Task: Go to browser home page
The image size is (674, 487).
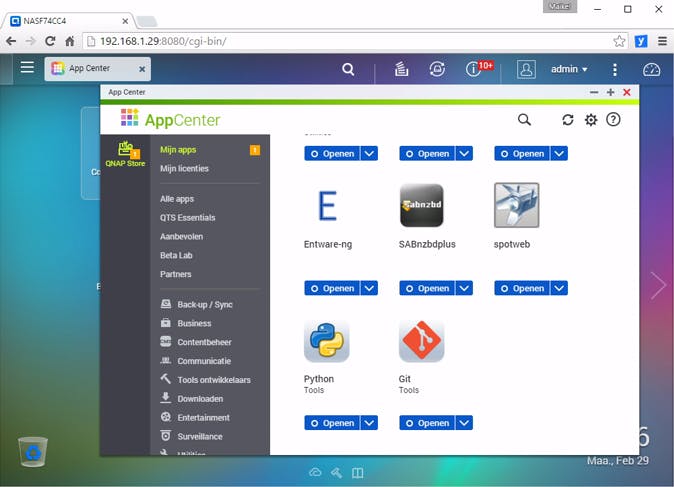Action: [x=70, y=41]
